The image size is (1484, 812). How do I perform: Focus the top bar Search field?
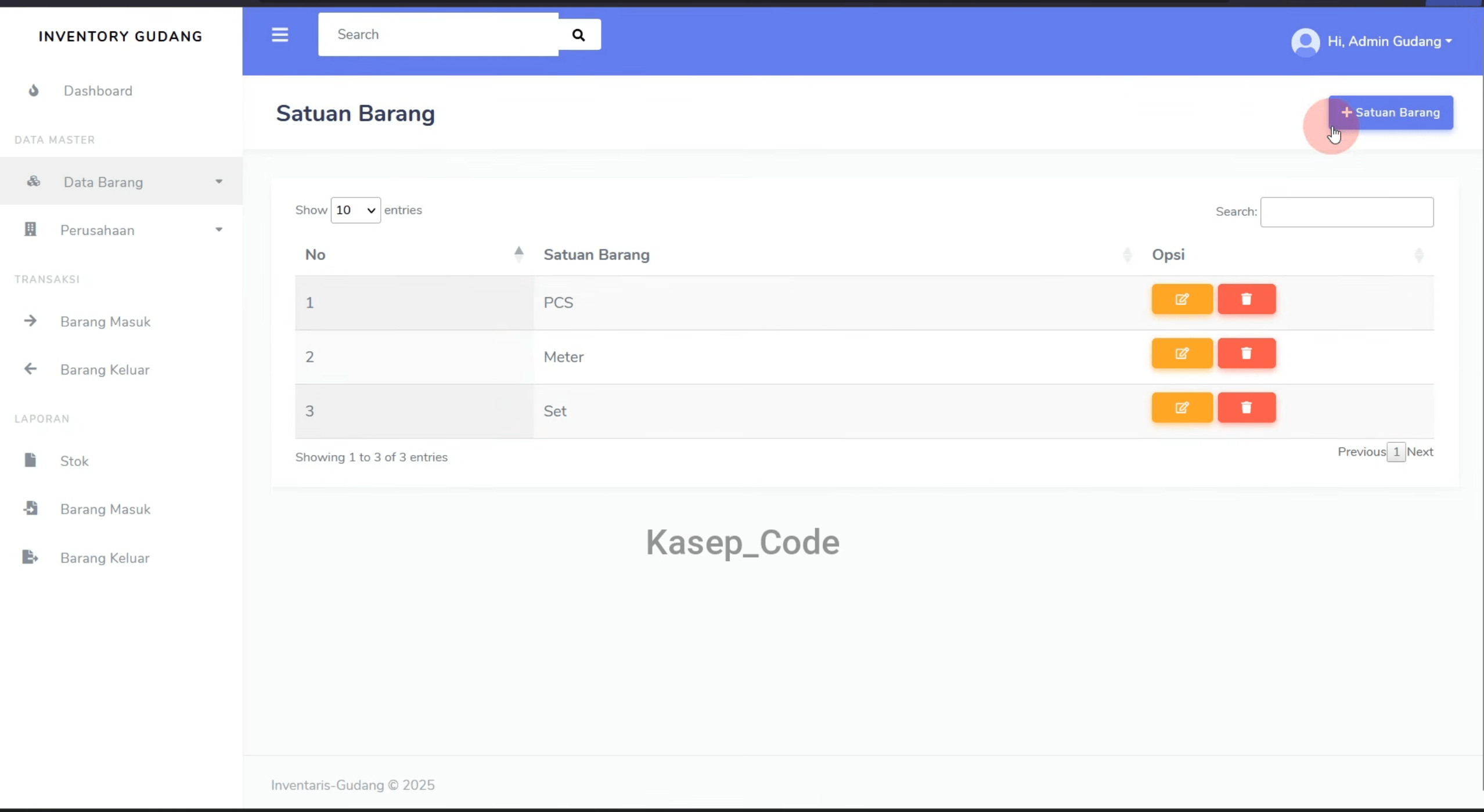pyautogui.click(x=438, y=35)
